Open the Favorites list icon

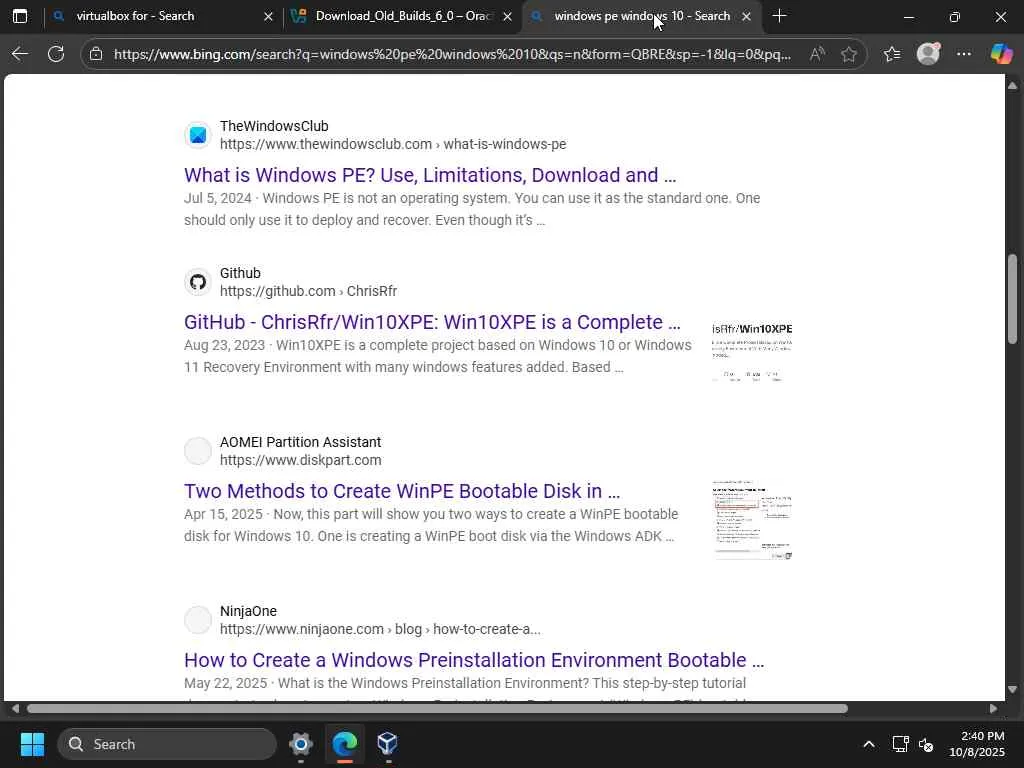(x=892, y=54)
